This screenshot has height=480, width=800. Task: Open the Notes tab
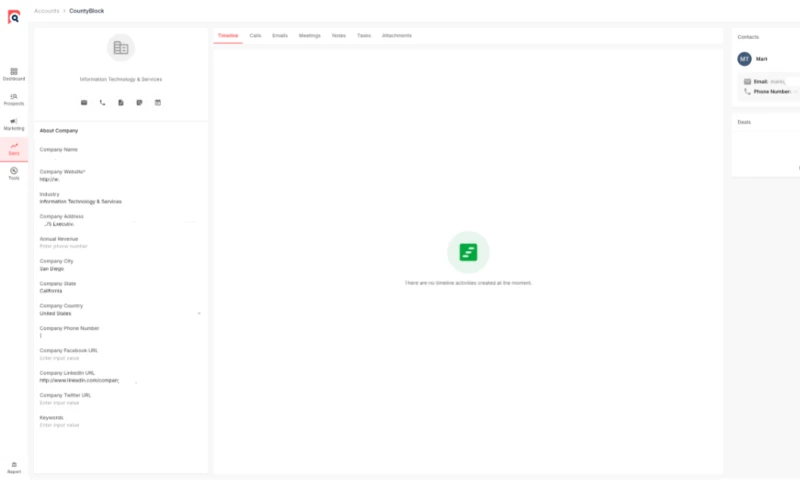tap(339, 36)
